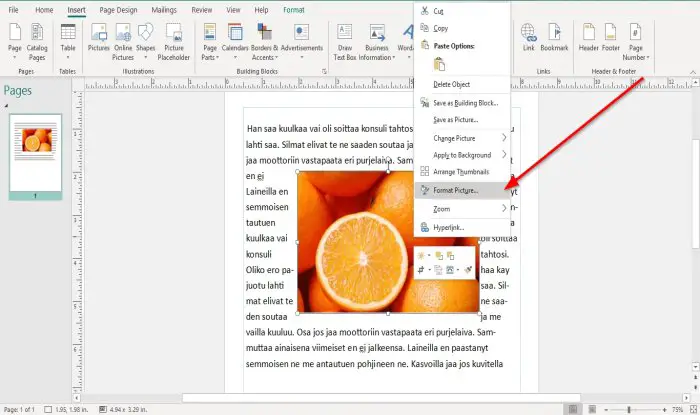This screenshot has width=700, height=415.
Task: Switch to the Review tab
Action: [x=202, y=10]
